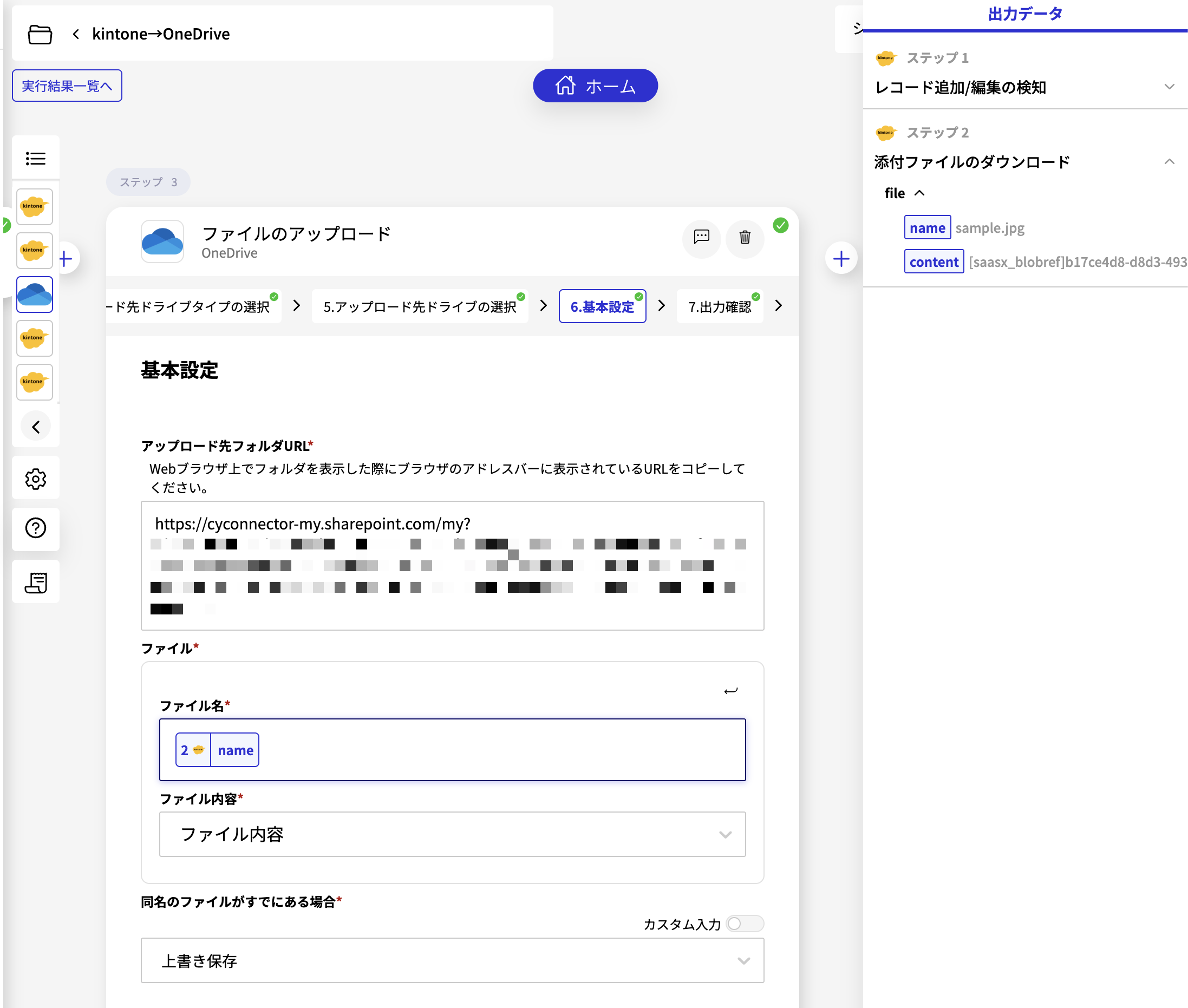Switch to the 7.出力確認 step tab
The height and width of the screenshot is (1008, 1188).
point(720,306)
